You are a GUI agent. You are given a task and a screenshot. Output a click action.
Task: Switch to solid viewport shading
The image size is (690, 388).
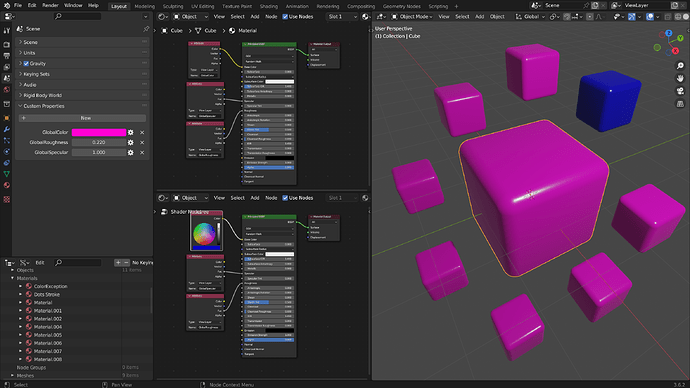pos(685,17)
